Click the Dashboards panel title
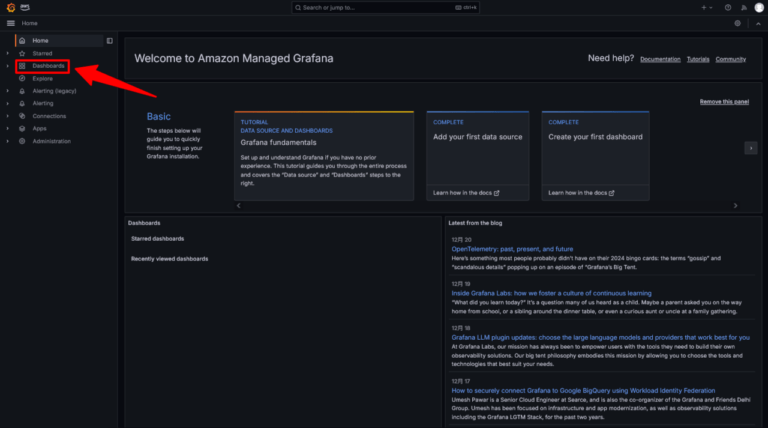Screen dimensions: 768x428 [144, 223]
